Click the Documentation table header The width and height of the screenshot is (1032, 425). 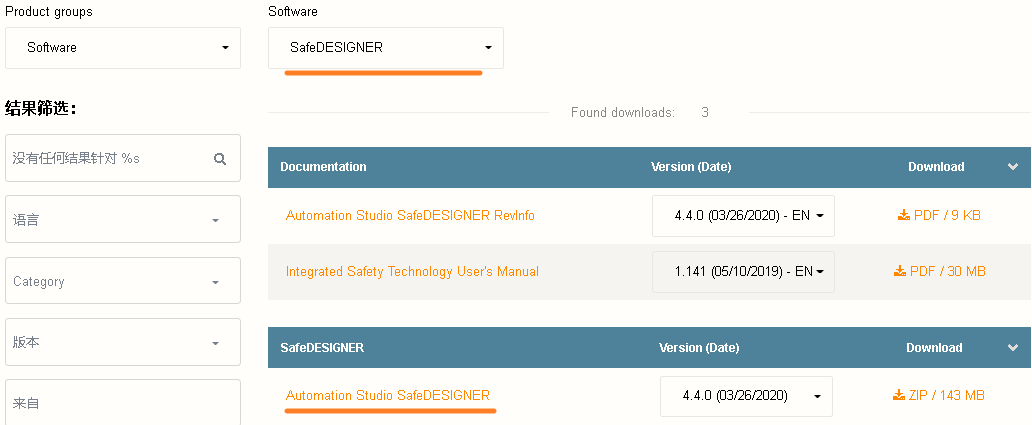pyautogui.click(x=323, y=167)
